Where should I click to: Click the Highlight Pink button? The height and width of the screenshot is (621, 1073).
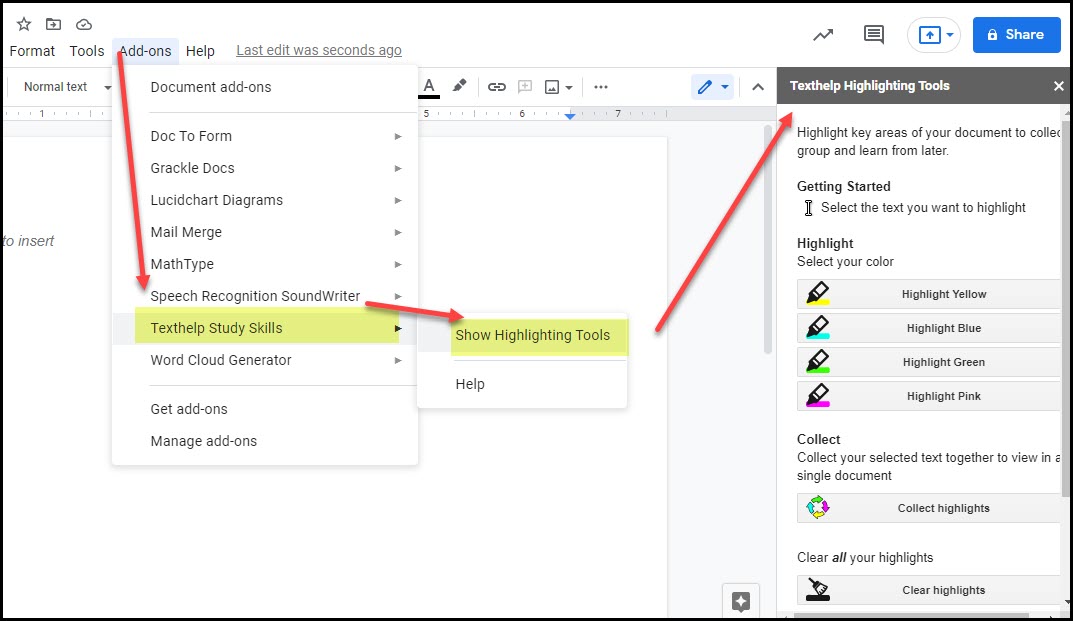coord(929,396)
